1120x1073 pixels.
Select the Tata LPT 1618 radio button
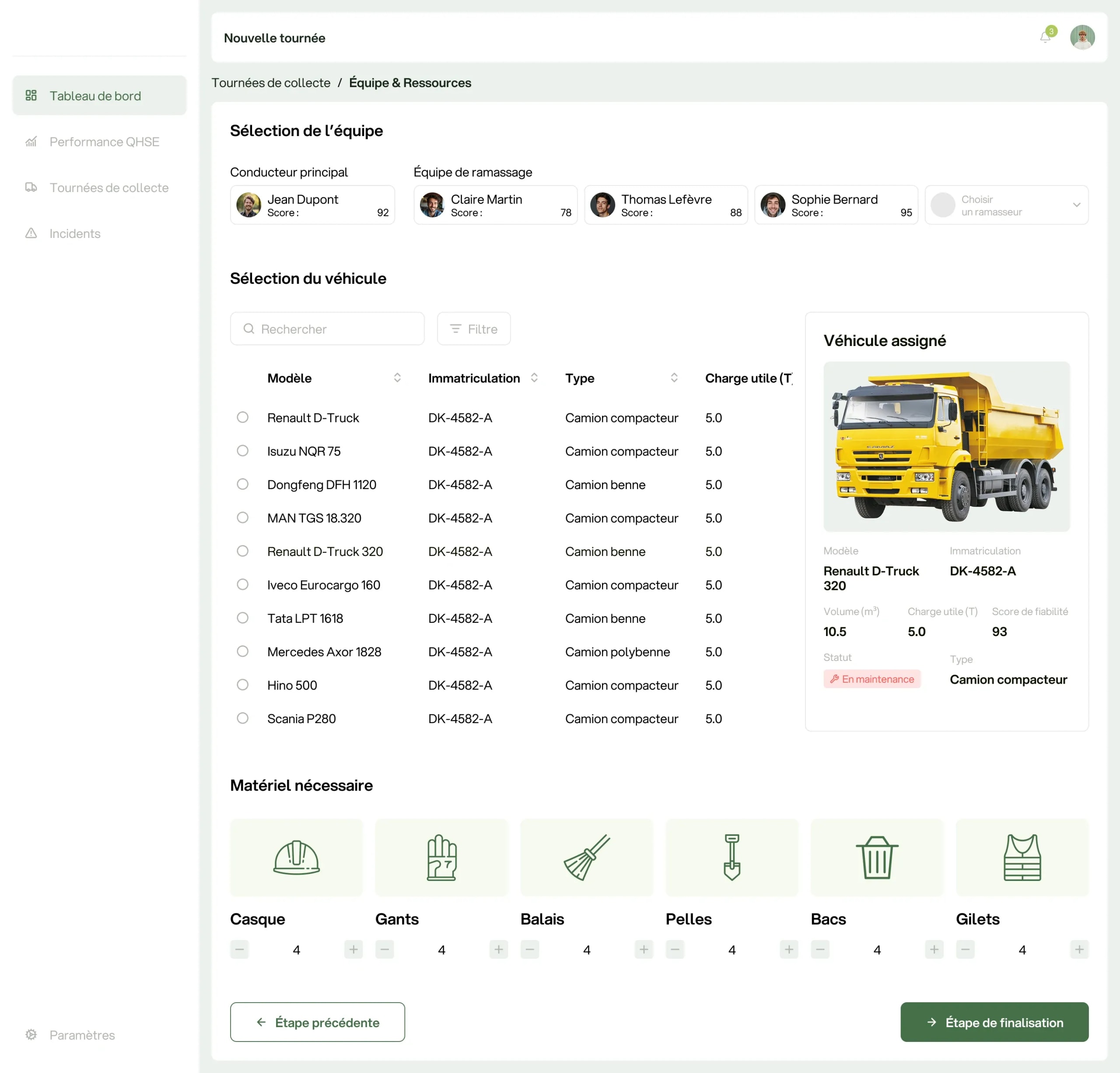click(x=242, y=618)
